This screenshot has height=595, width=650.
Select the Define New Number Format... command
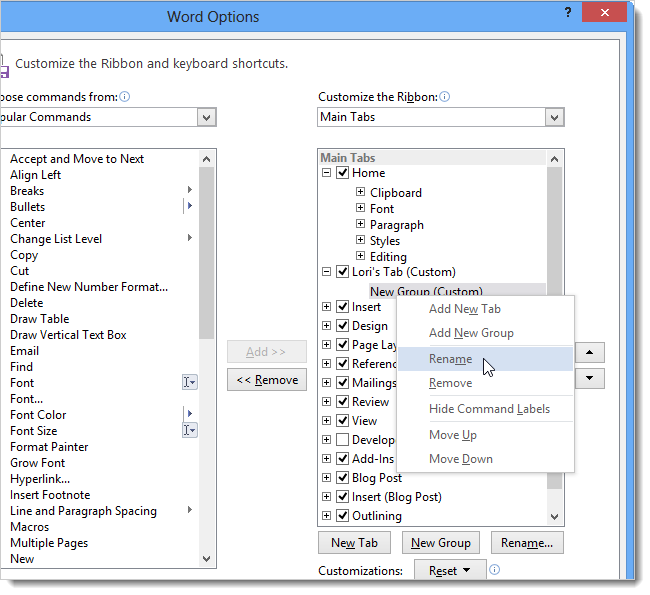[89, 287]
